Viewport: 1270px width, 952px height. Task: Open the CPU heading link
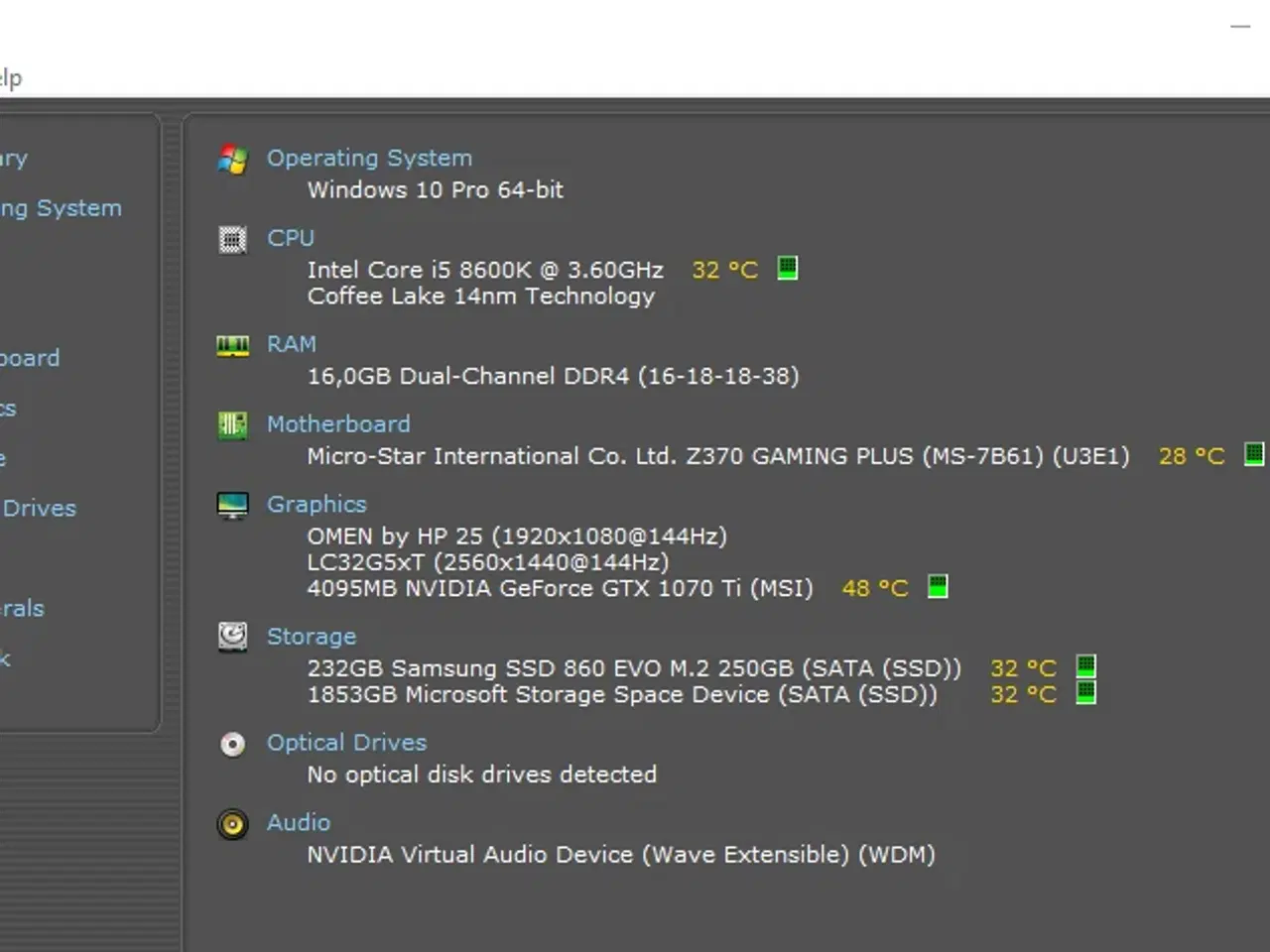(291, 238)
